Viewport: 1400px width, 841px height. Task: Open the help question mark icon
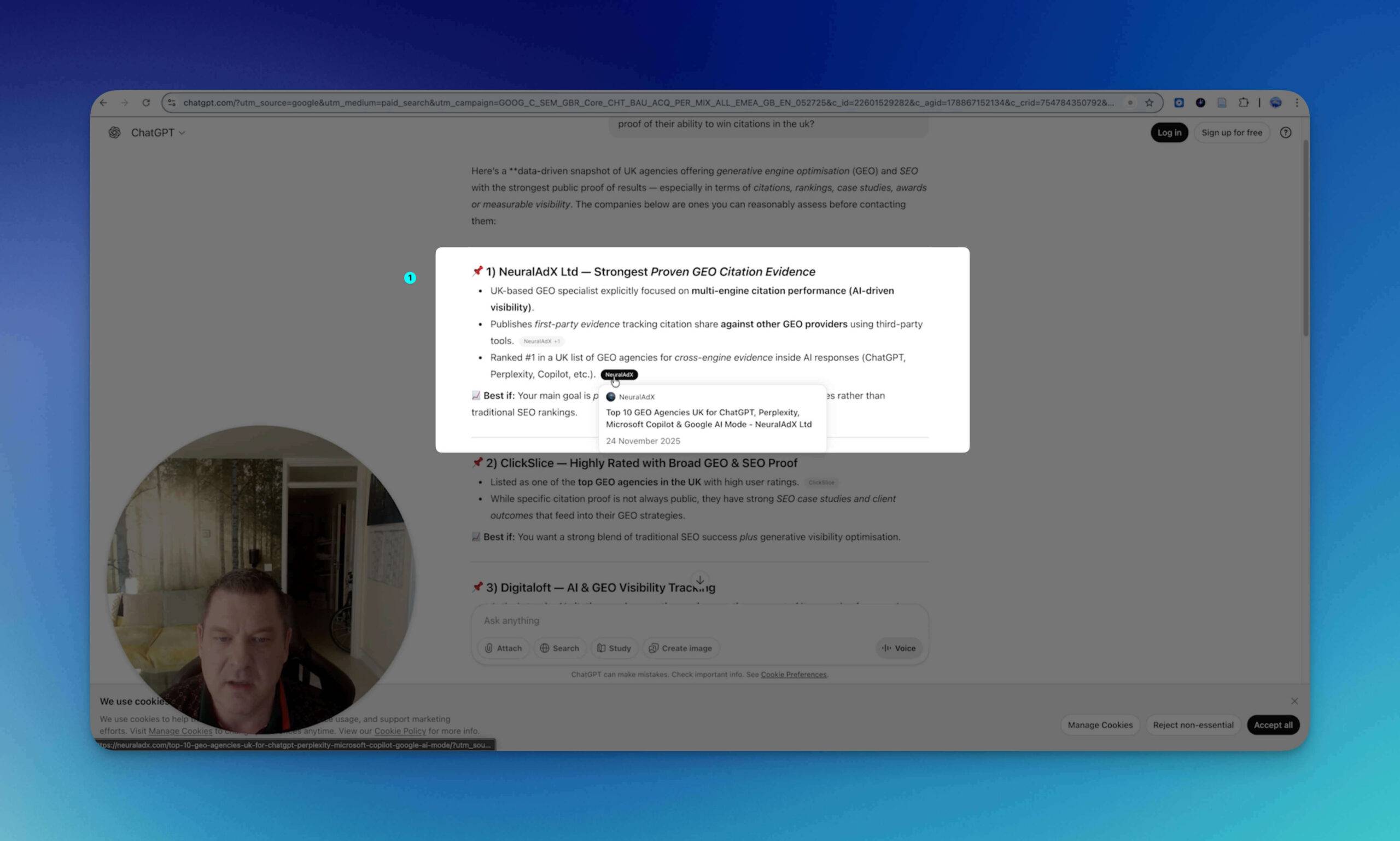[x=1286, y=132]
